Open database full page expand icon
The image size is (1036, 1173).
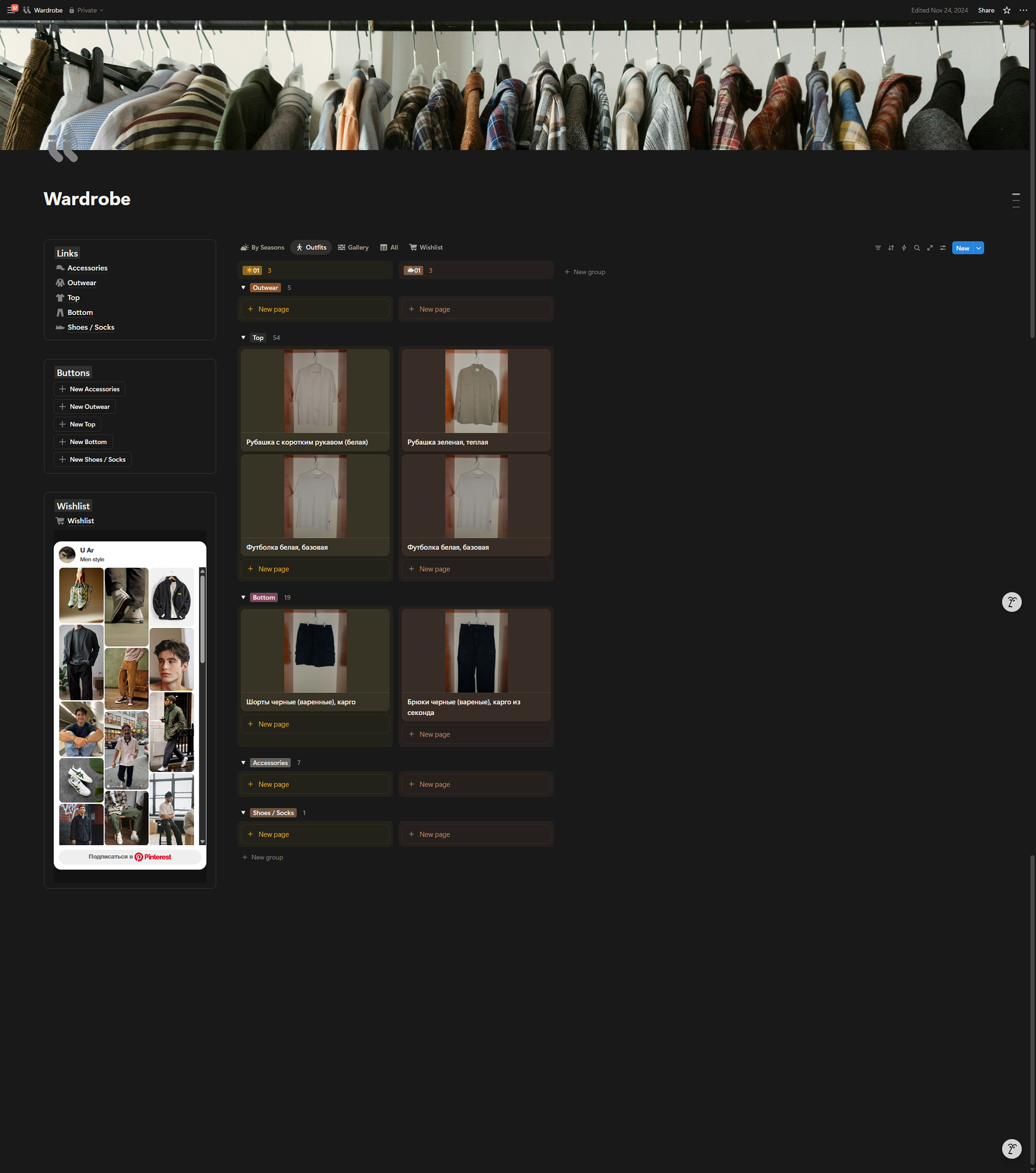pos(930,248)
